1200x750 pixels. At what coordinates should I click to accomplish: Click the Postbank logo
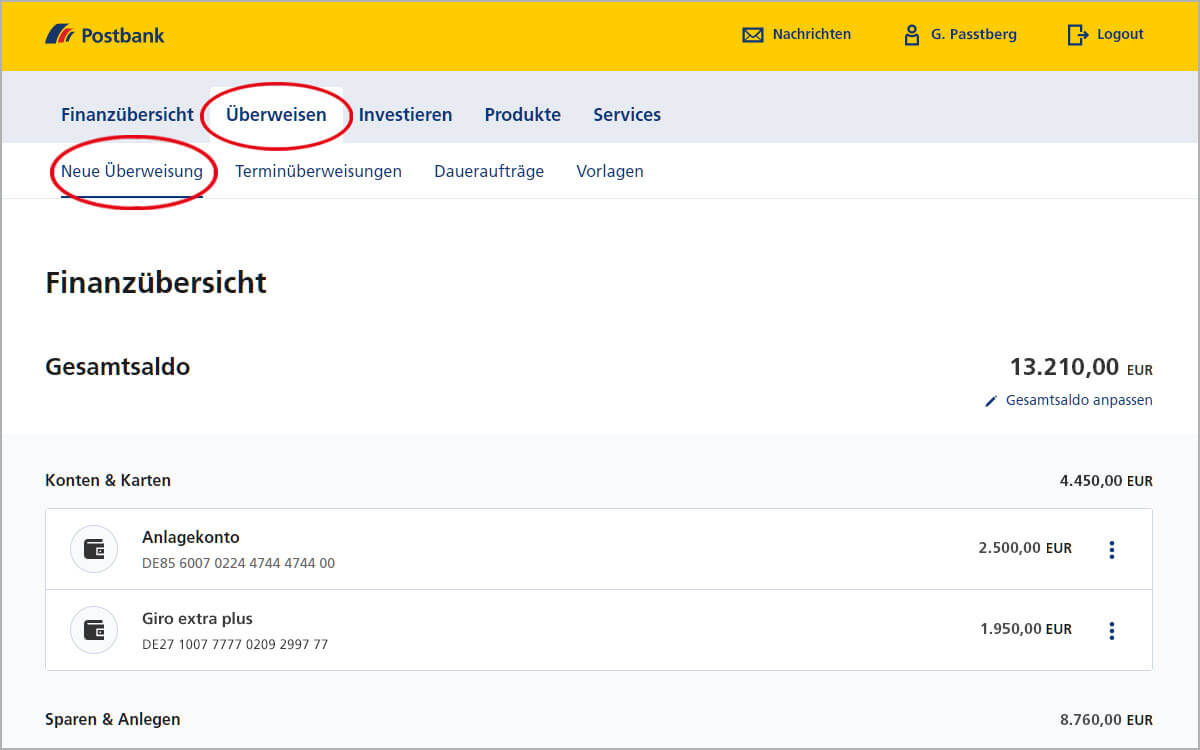[x=104, y=35]
